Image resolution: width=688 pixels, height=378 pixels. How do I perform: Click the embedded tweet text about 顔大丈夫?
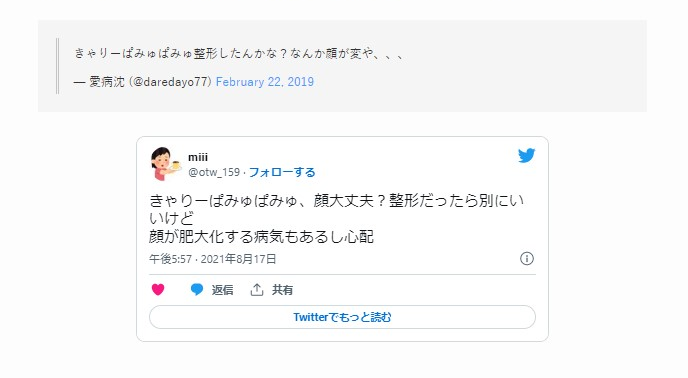[x=337, y=219]
